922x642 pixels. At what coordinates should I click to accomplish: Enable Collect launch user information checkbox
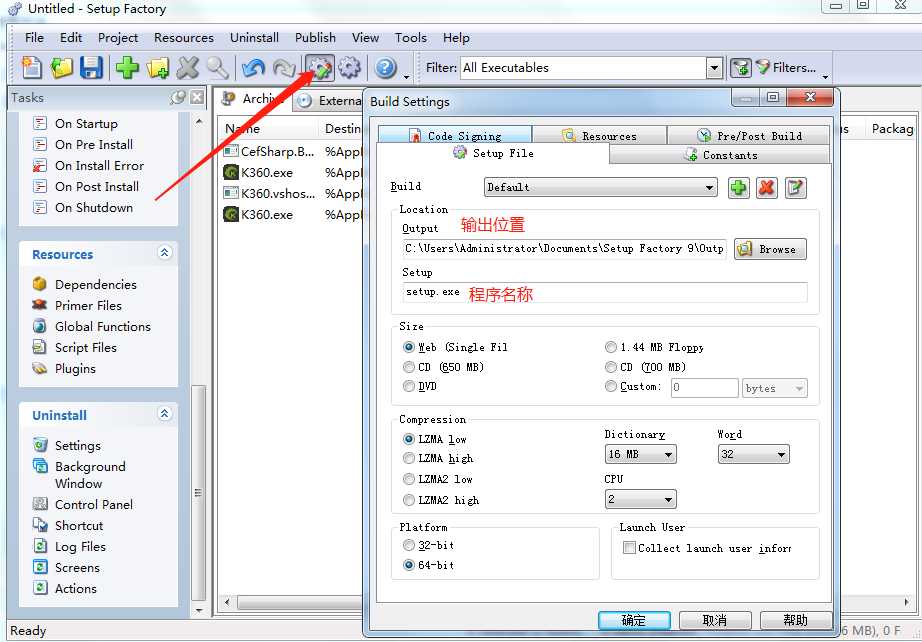[629, 548]
